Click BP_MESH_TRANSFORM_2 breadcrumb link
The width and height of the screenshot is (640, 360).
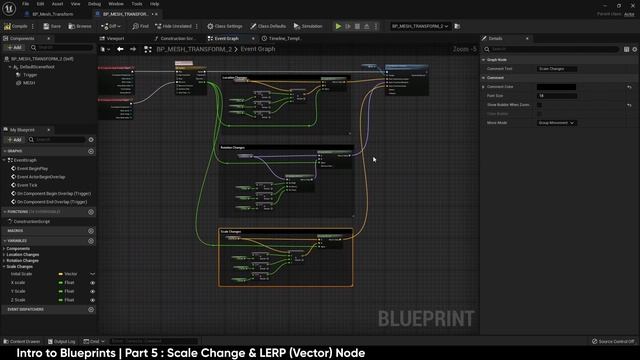tap(194, 49)
